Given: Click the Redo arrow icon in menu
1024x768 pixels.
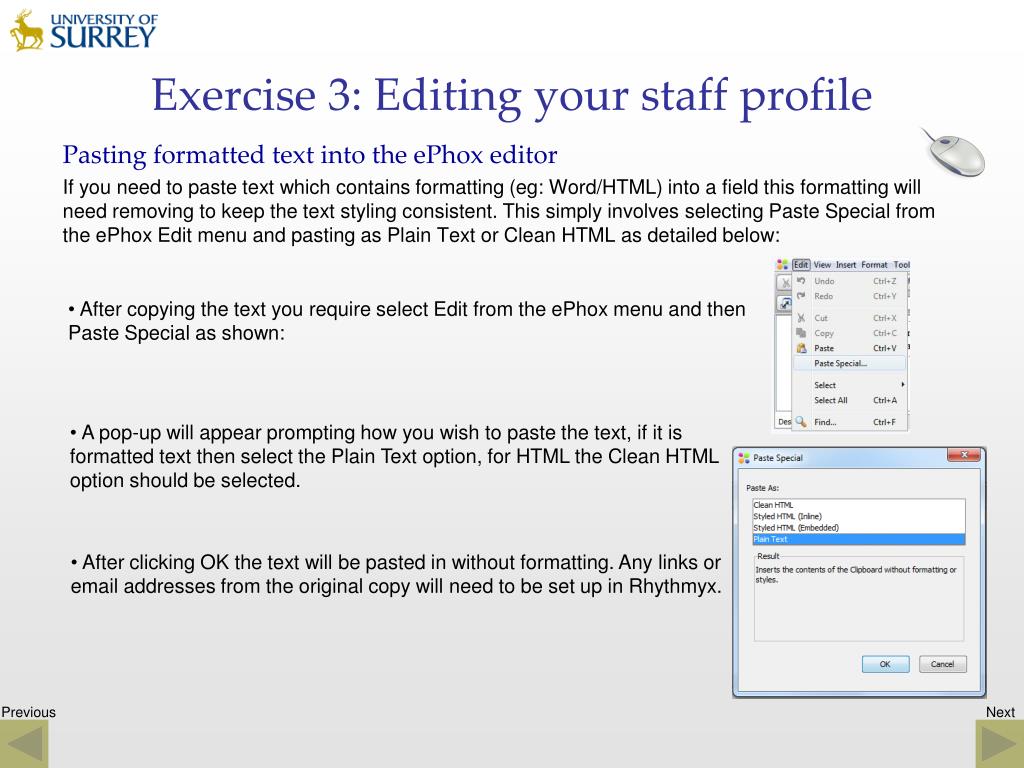Looking at the screenshot, I should point(801,296).
